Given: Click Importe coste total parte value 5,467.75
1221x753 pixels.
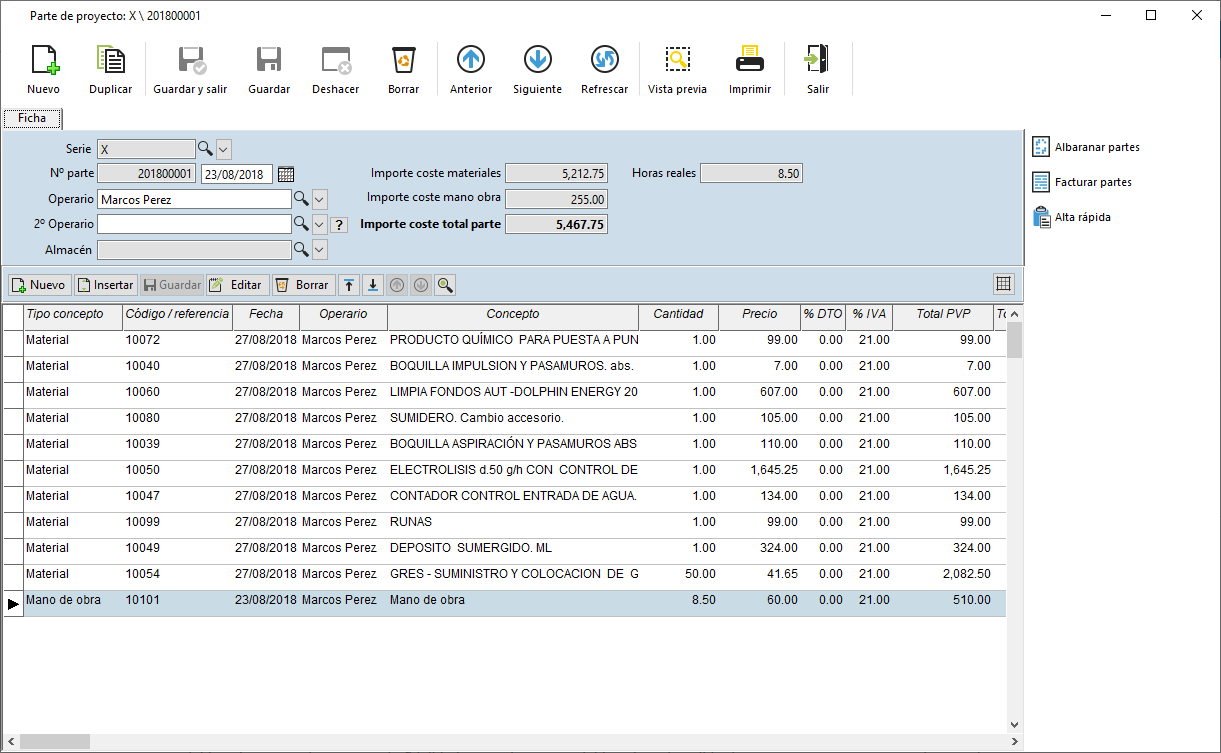Looking at the screenshot, I should click(556, 225).
